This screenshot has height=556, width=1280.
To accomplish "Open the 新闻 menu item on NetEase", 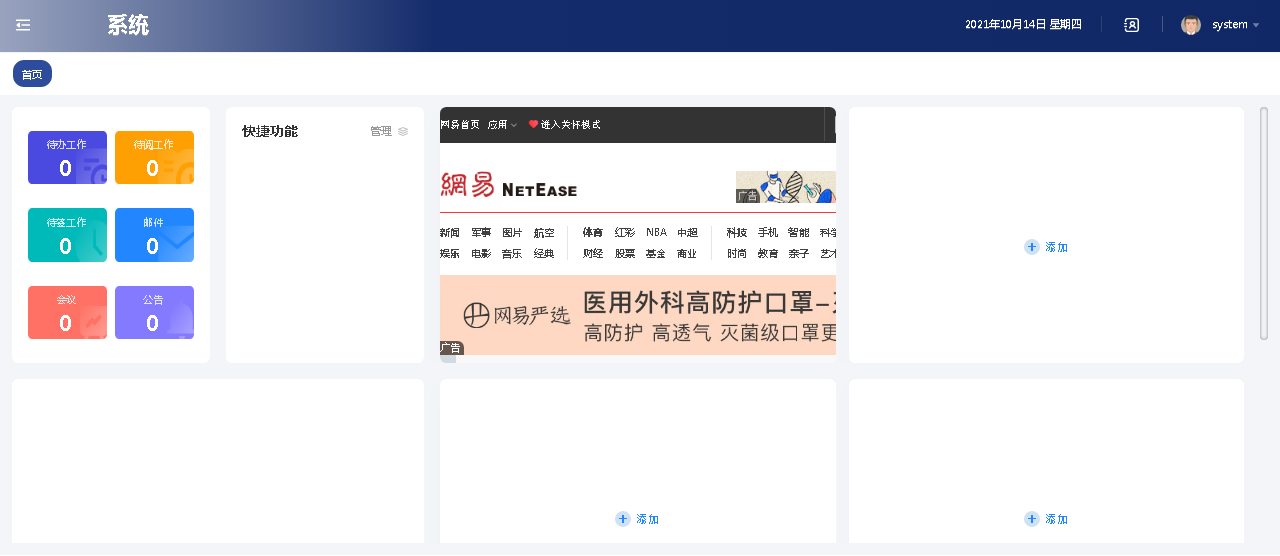I will (449, 232).
